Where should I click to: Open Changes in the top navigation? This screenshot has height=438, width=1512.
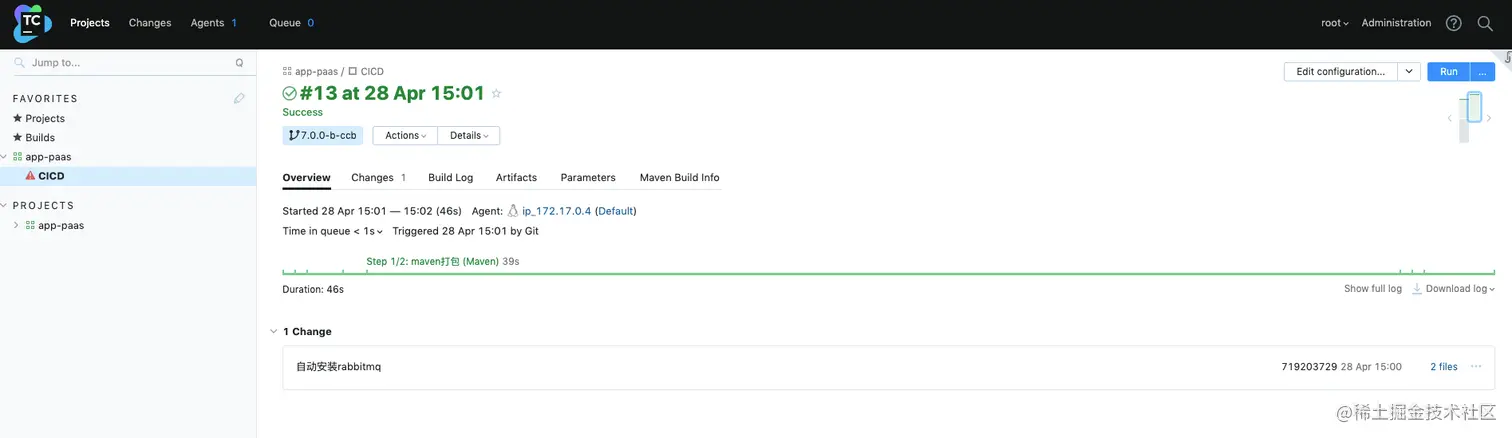(150, 23)
